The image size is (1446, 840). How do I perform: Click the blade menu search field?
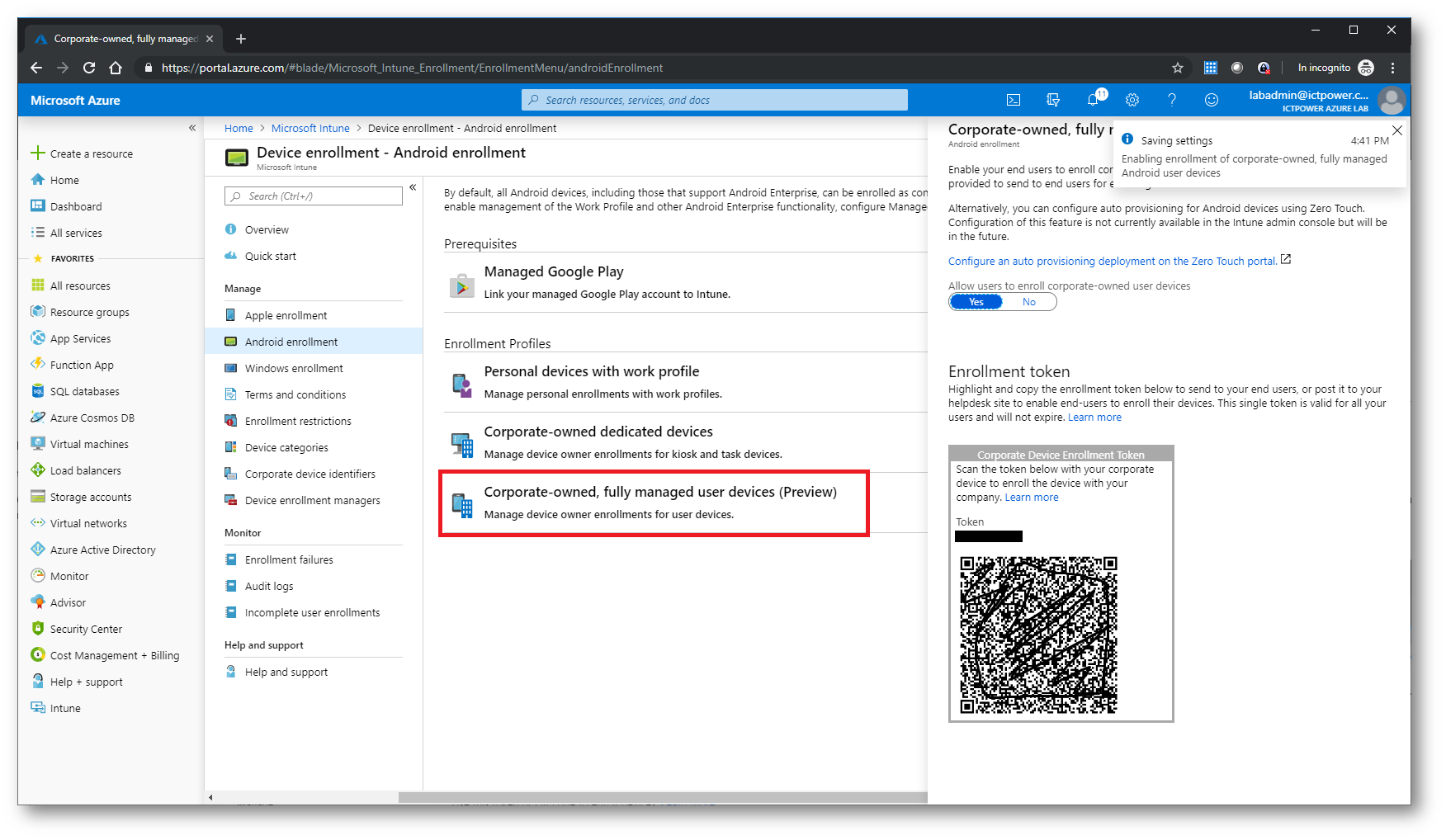(314, 196)
